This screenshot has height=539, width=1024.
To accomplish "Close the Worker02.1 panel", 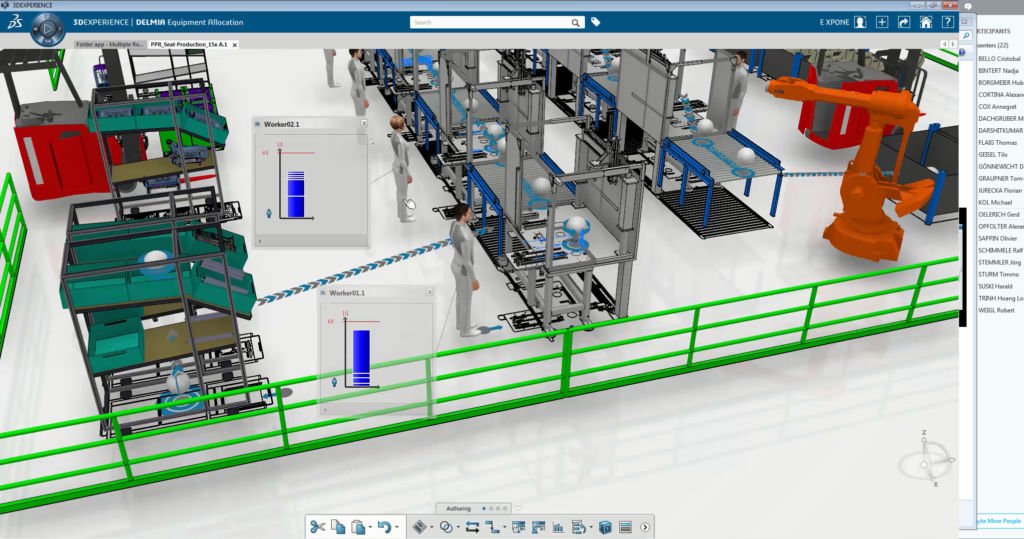I will point(363,124).
